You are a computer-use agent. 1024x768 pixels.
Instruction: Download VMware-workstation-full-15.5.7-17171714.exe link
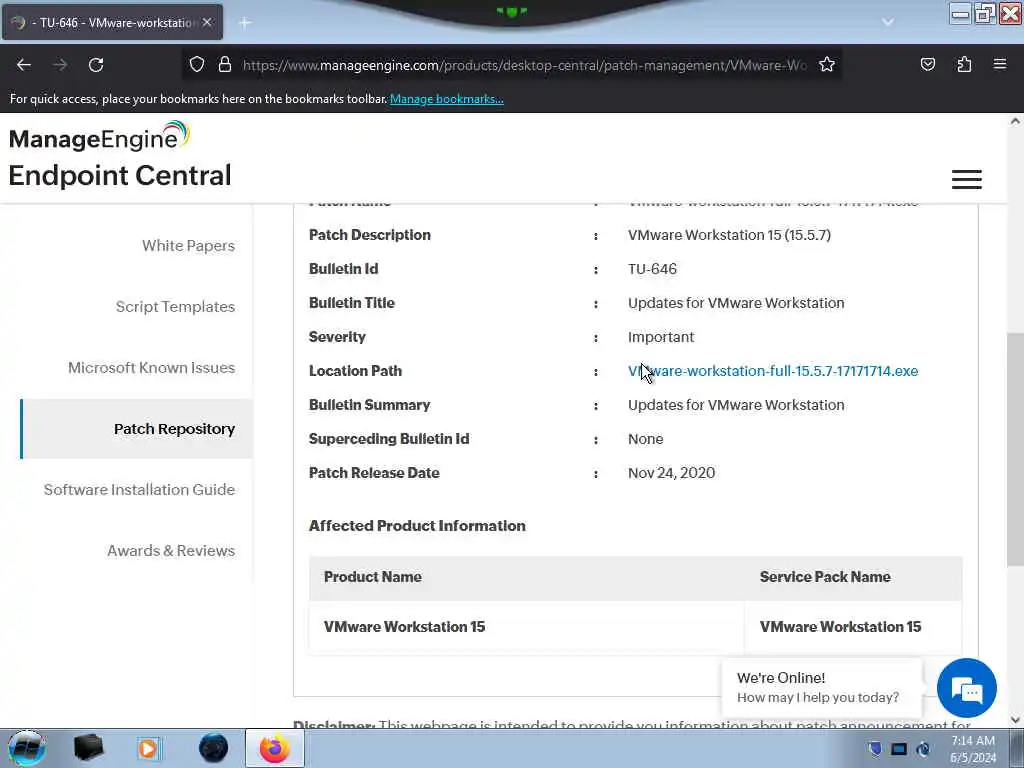773,371
